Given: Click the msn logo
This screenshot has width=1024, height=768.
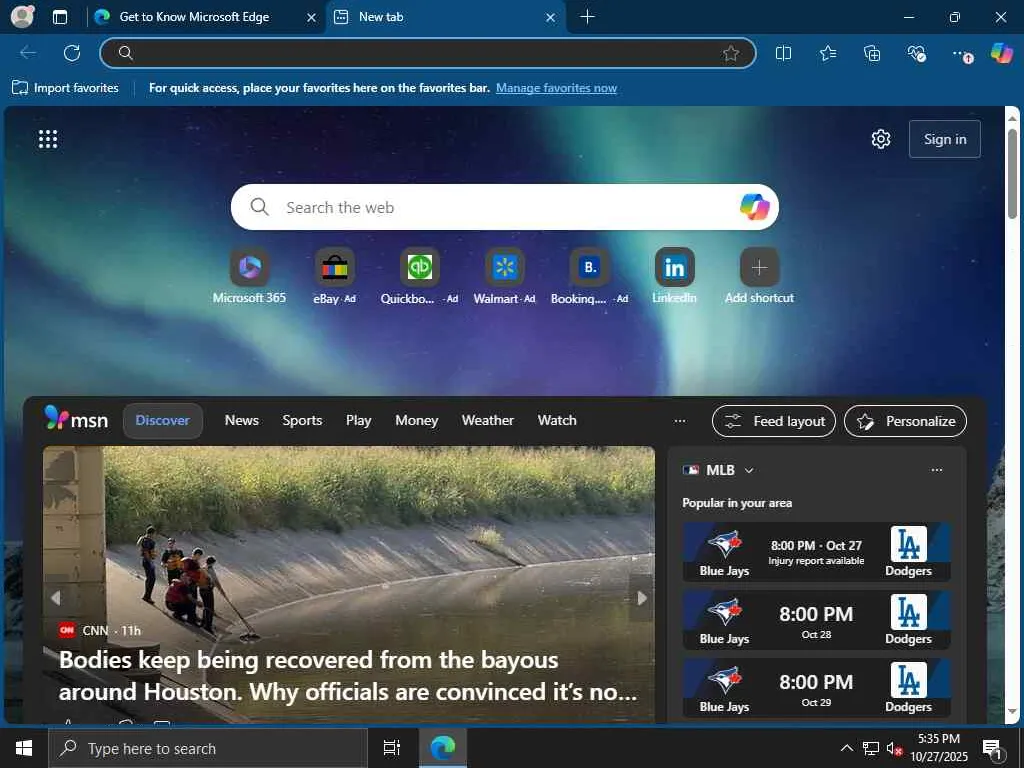Looking at the screenshot, I should coord(76,419).
